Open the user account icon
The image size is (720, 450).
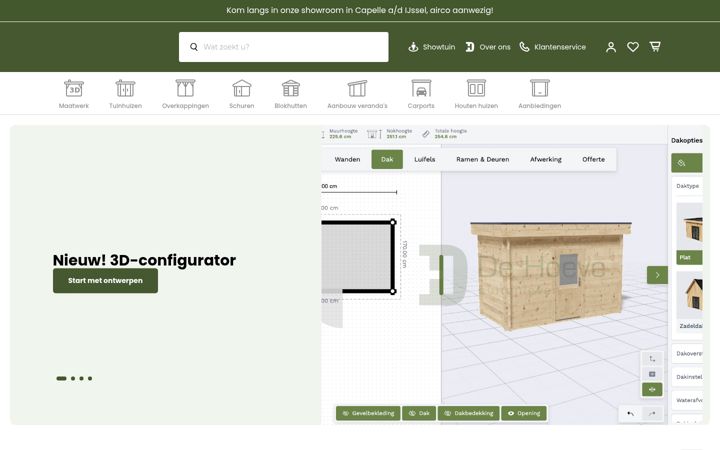611,47
